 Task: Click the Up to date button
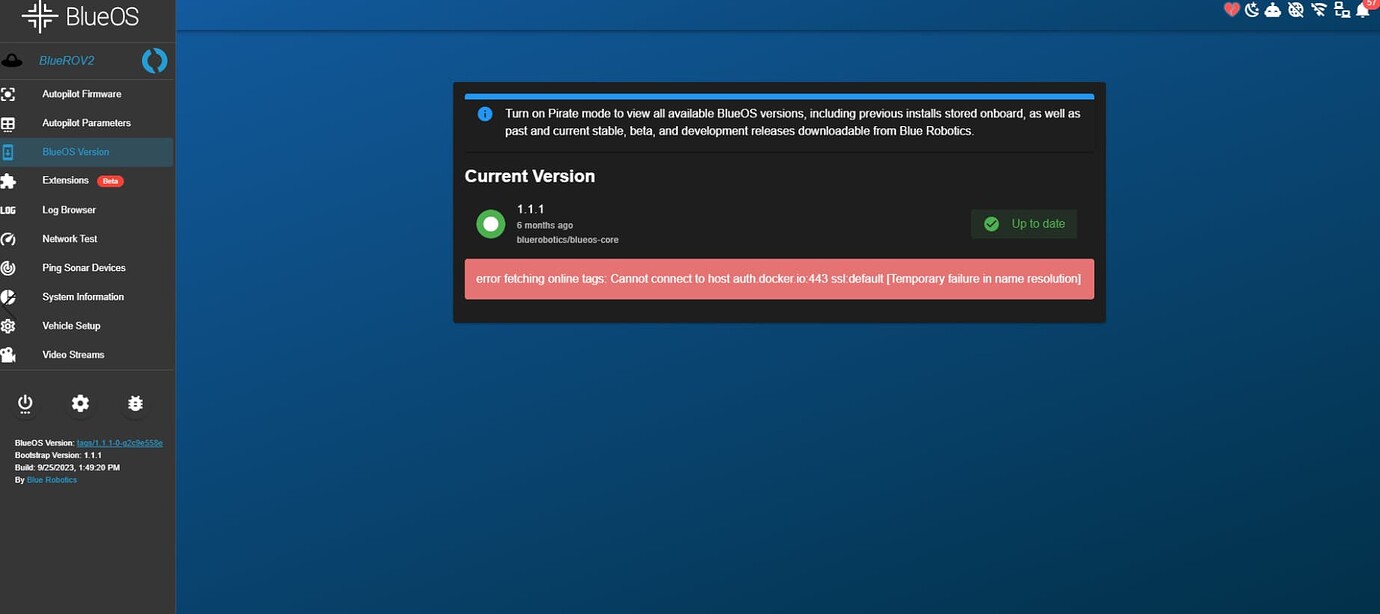pos(1024,224)
